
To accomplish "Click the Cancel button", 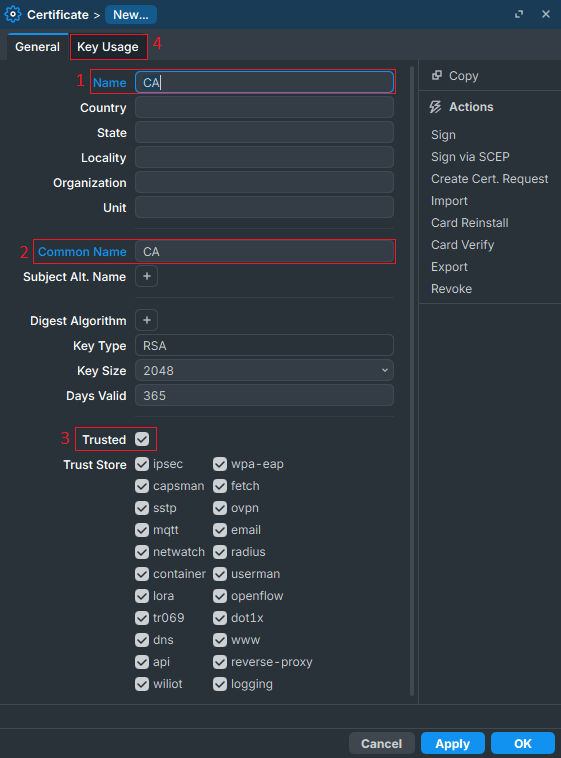I will tap(382, 743).
